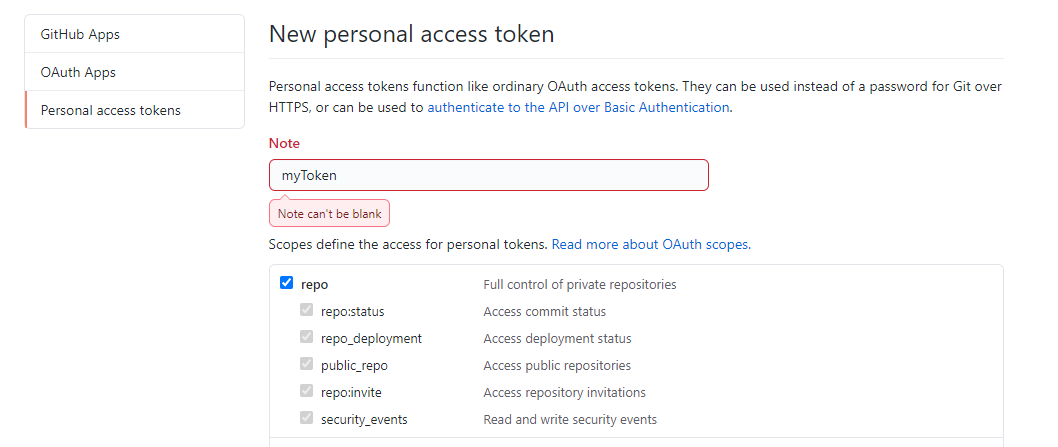Click the Access commit status description

[x=545, y=311]
